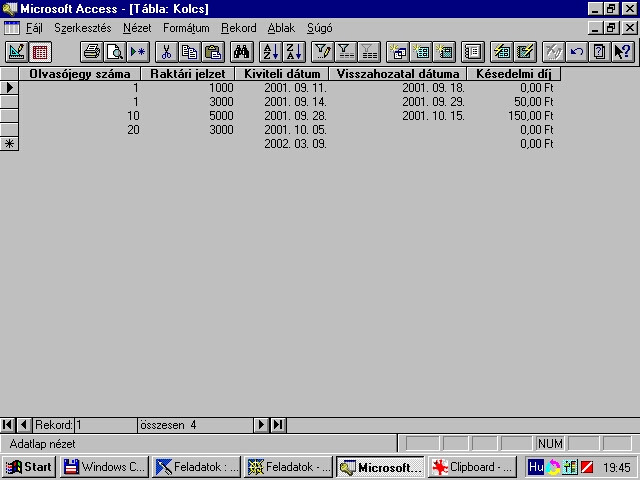Click the grayed Undo Current Record icon
640x480 pixels.
[x=553, y=52]
